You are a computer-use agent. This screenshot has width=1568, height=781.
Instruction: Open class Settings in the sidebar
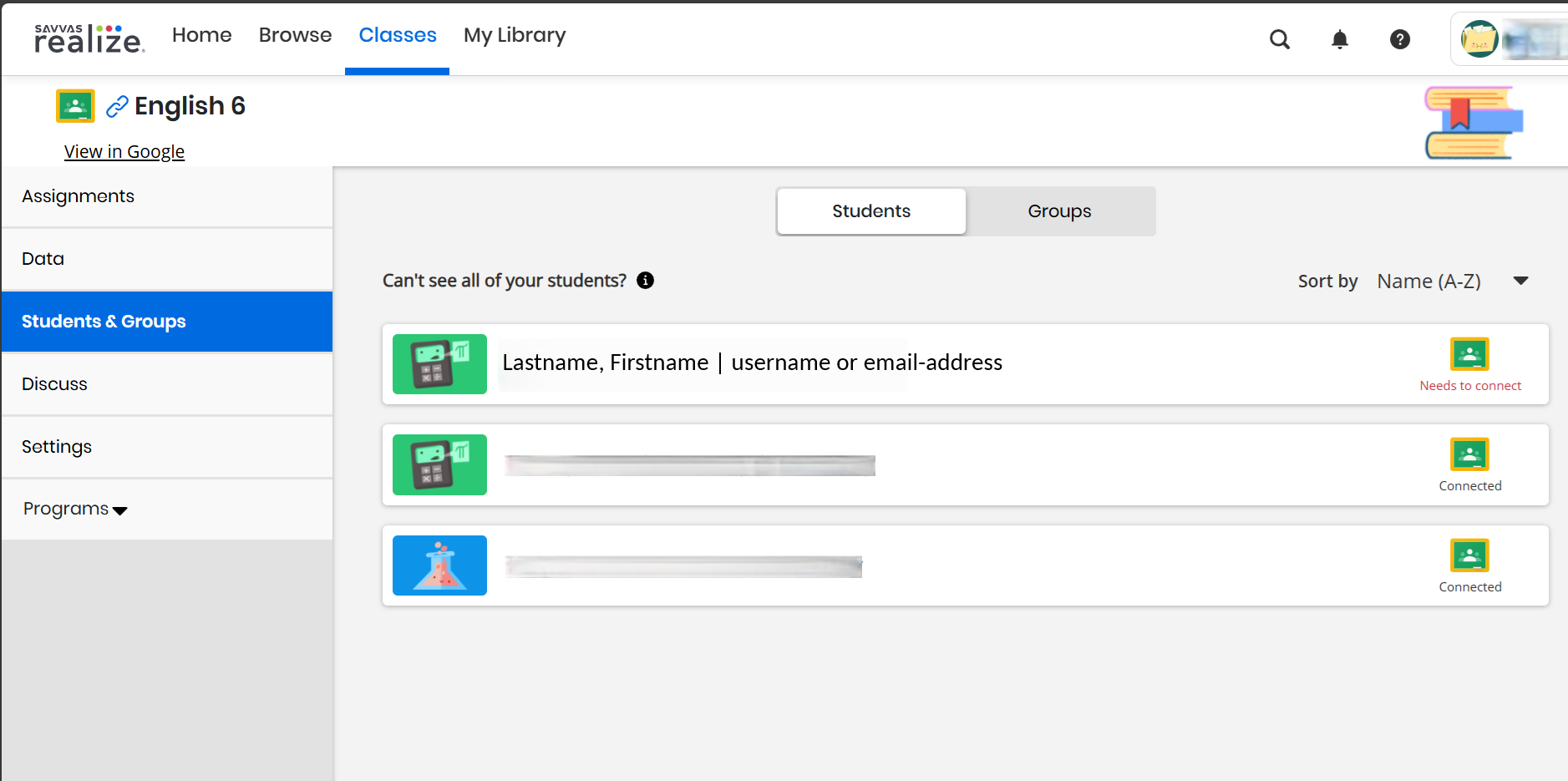167,447
